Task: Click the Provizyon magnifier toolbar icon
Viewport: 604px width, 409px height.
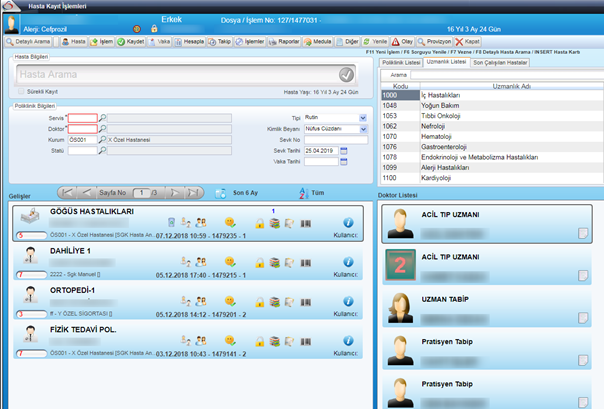Action: click(421, 42)
